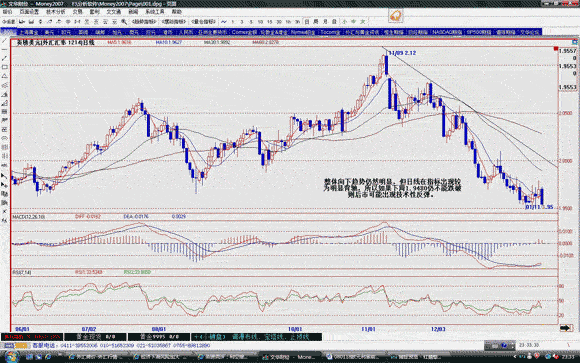580x363 pixels.
Task: Choose the 中 medium size button
Action: [x=354, y=22]
